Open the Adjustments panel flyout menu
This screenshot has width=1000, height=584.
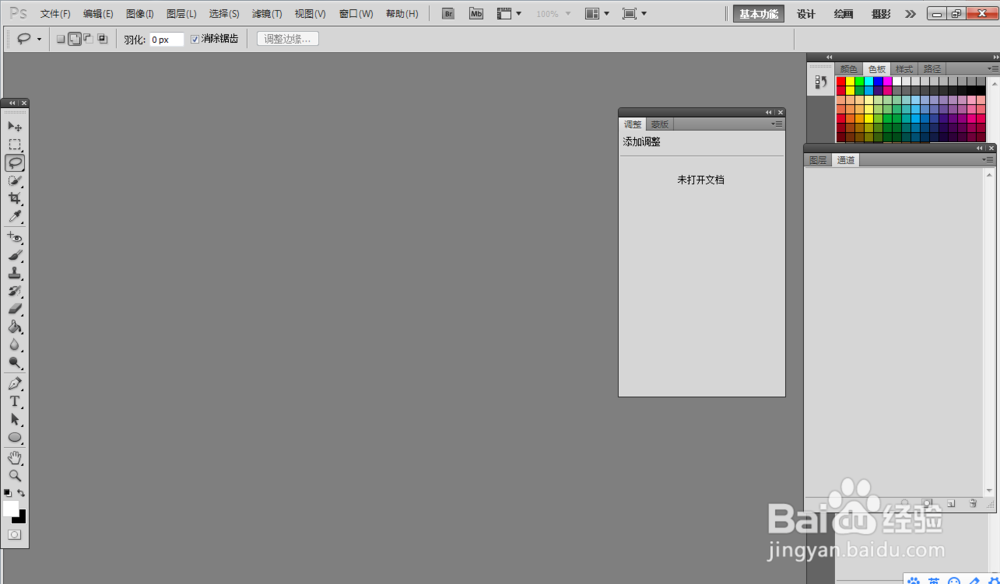tap(777, 124)
